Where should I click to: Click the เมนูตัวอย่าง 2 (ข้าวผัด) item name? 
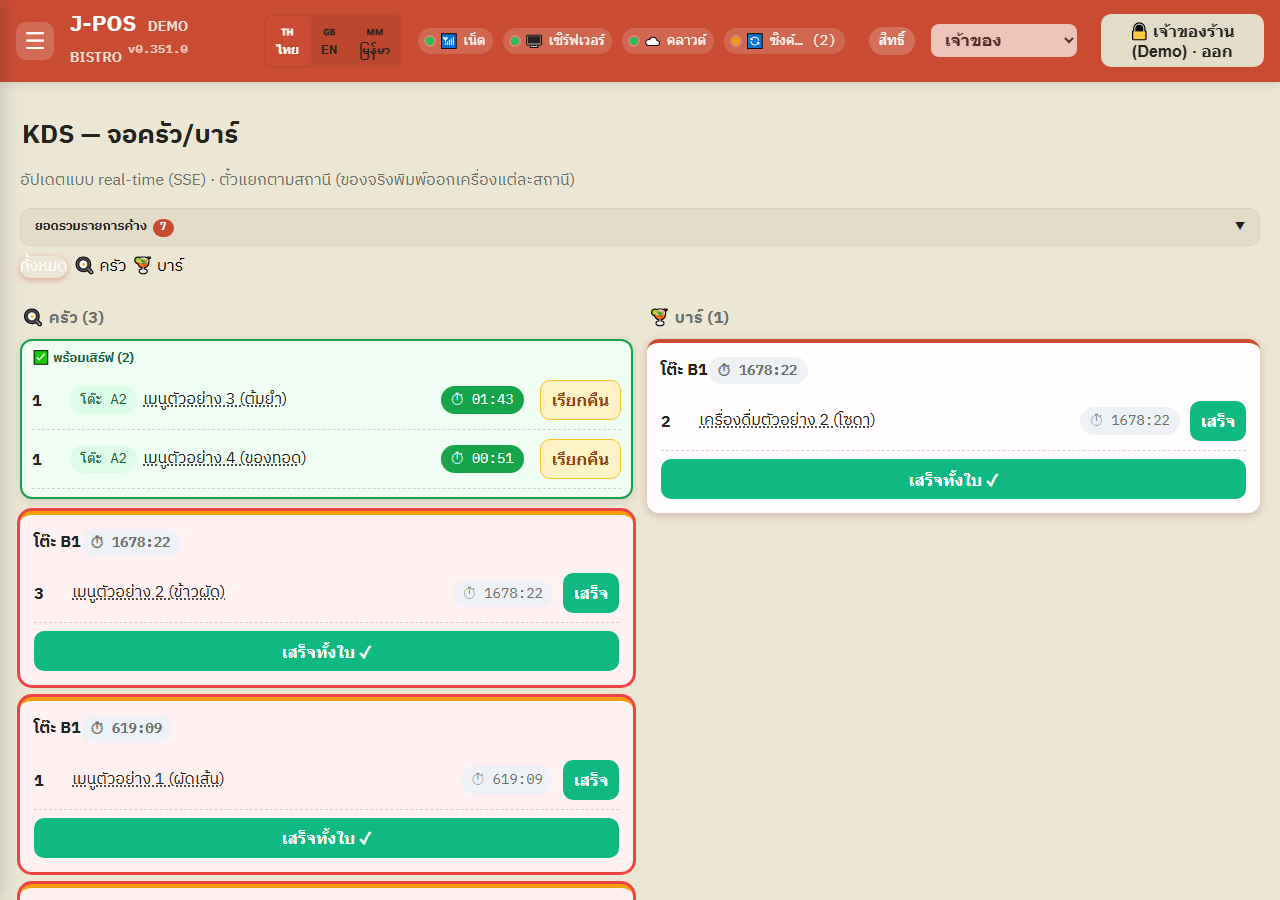(149, 593)
